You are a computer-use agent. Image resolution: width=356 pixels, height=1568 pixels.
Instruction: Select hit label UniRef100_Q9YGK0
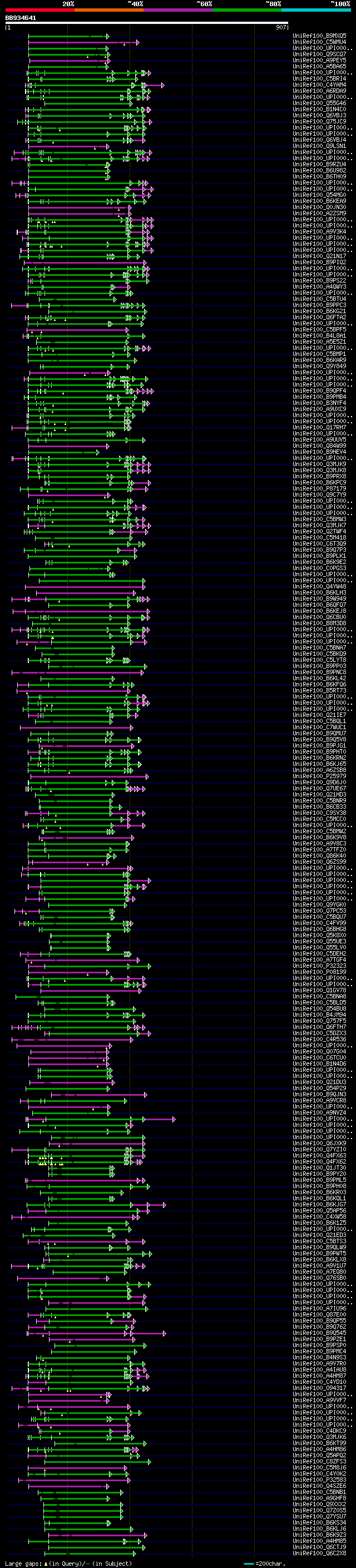[x=319, y=904]
